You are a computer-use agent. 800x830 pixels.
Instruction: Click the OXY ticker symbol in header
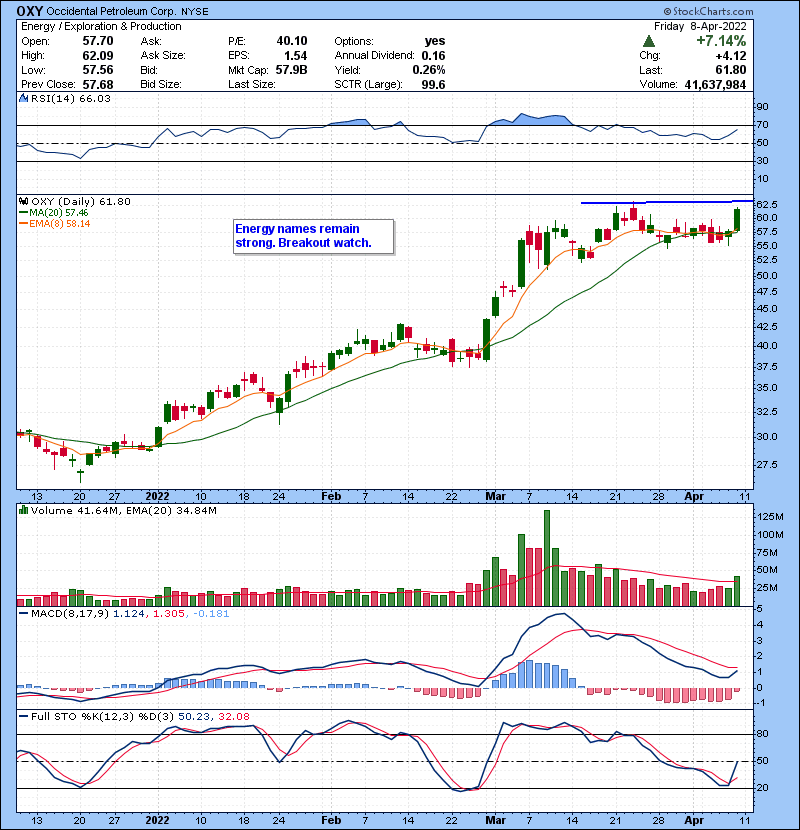pyautogui.click(x=30, y=11)
